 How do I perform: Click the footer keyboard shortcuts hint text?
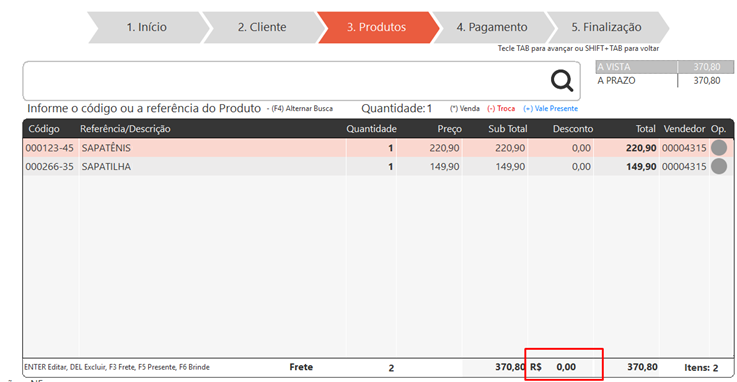pyautogui.click(x=117, y=367)
